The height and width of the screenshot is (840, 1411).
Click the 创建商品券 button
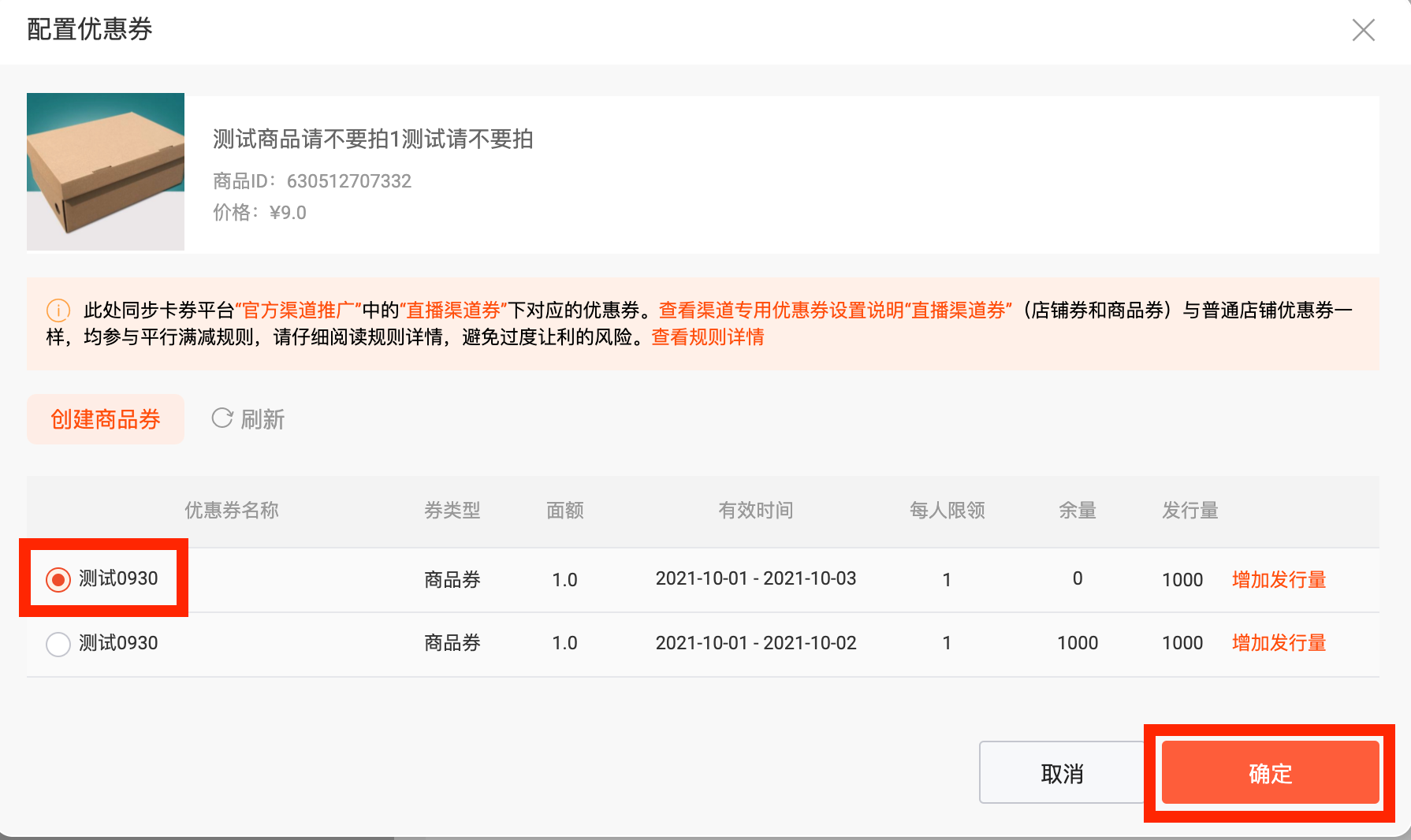click(x=106, y=419)
